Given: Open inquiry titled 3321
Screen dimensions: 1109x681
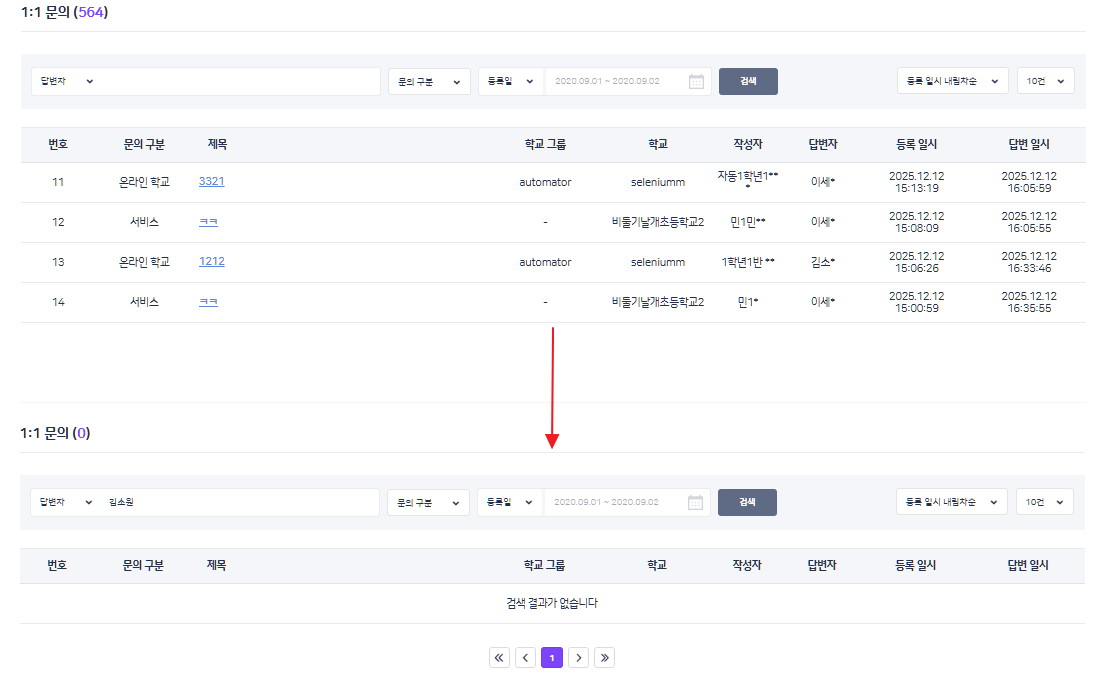Looking at the screenshot, I should [x=211, y=182].
